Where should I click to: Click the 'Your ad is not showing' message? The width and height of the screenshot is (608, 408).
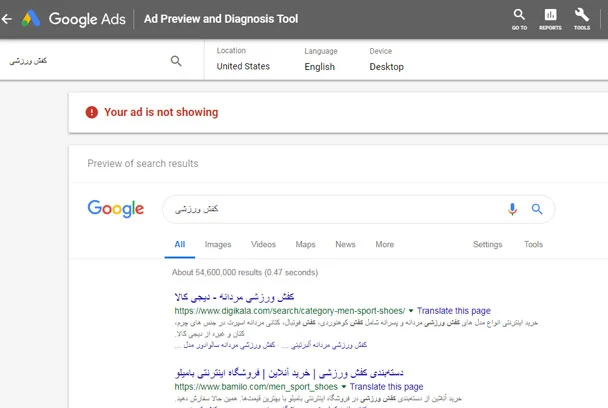(x=161, y=112)
